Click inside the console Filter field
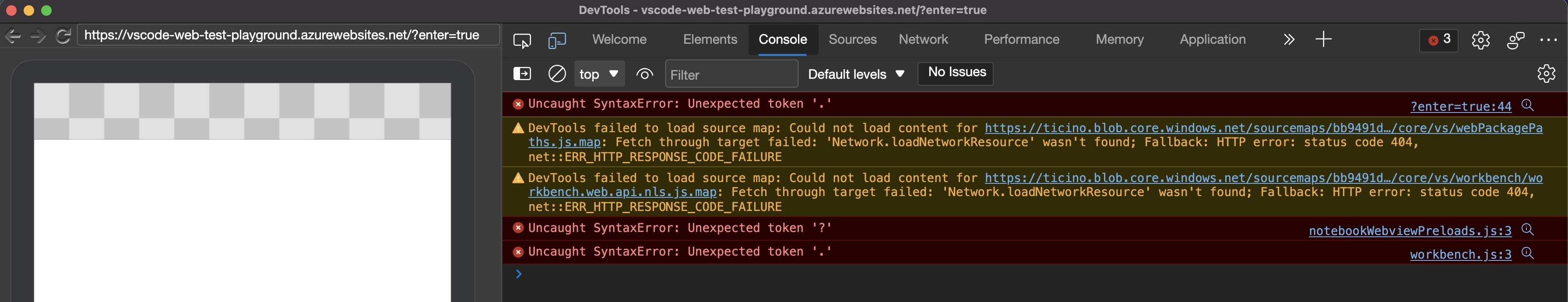 pyautogui.click(x=731, y=74)
